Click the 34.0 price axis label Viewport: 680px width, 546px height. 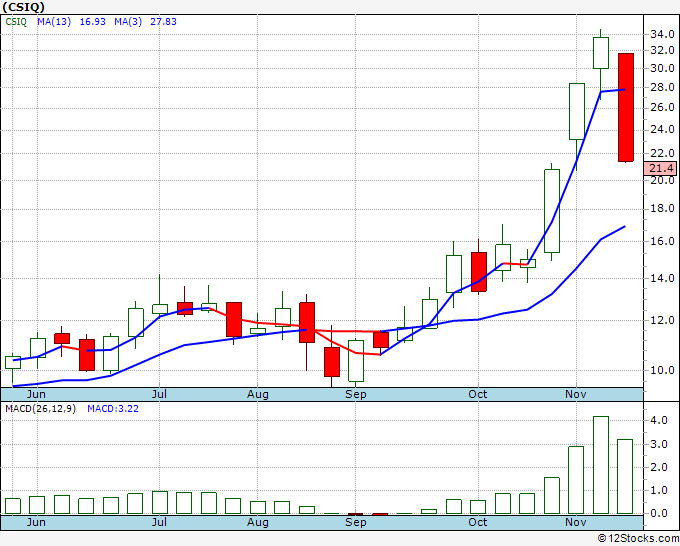pyautogui.click(x=662, y=34)
